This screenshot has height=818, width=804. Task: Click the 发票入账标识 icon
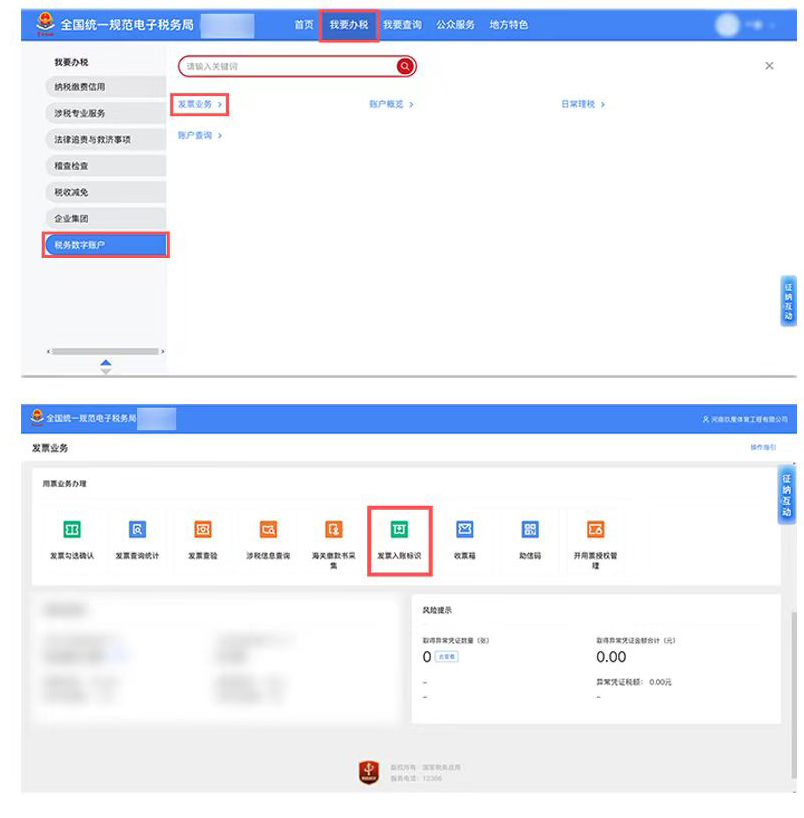tap(399, 530)
